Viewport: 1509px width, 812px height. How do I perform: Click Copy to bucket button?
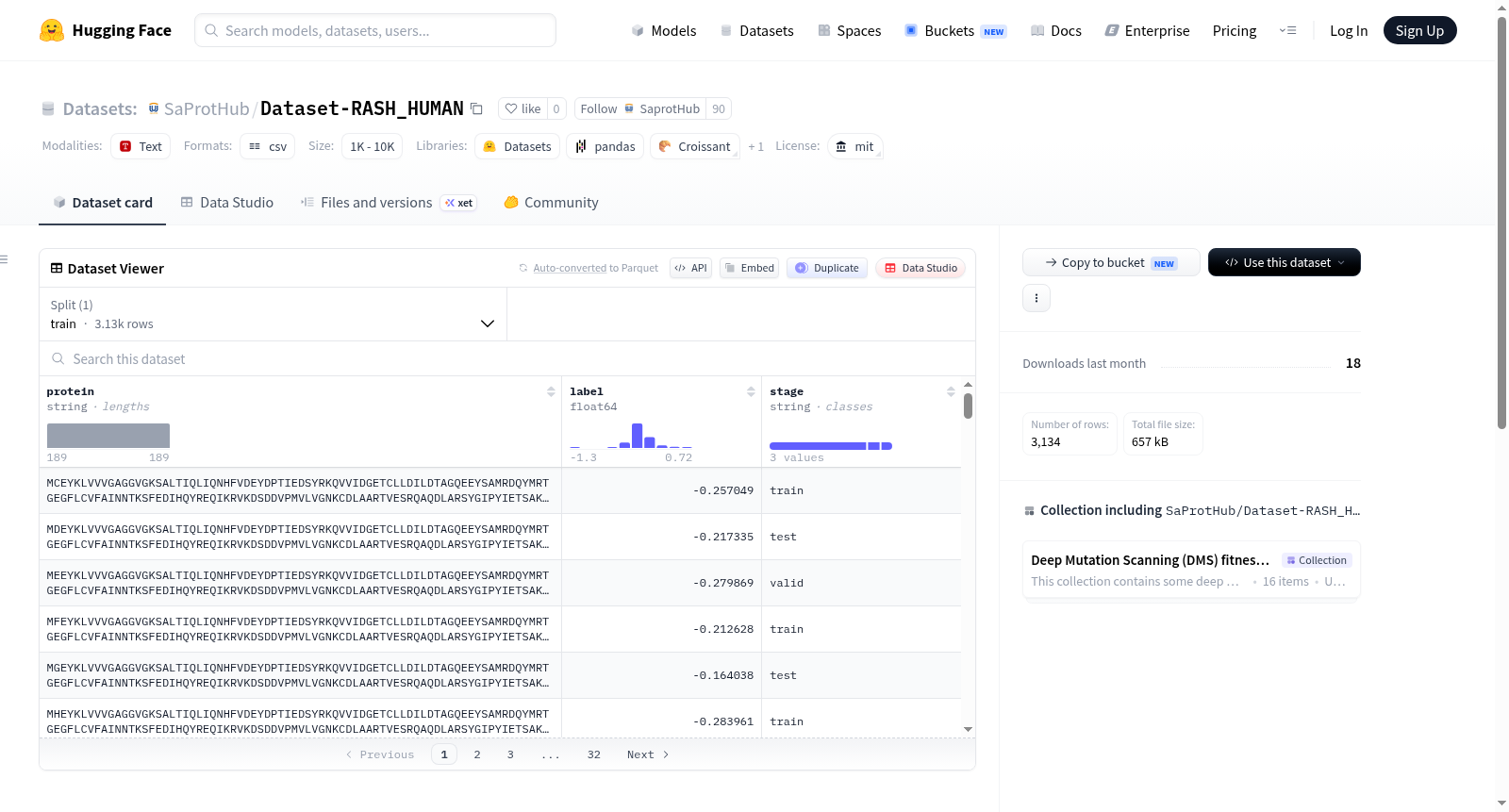click(x=1111, y=262)
